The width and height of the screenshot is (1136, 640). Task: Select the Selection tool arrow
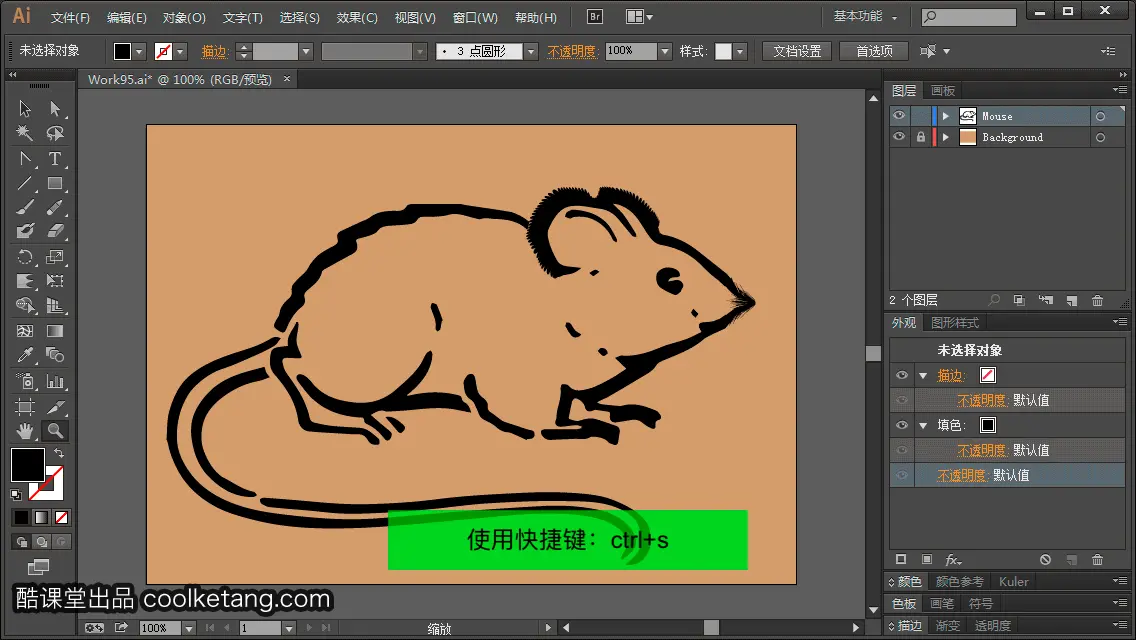pos(25,109)
